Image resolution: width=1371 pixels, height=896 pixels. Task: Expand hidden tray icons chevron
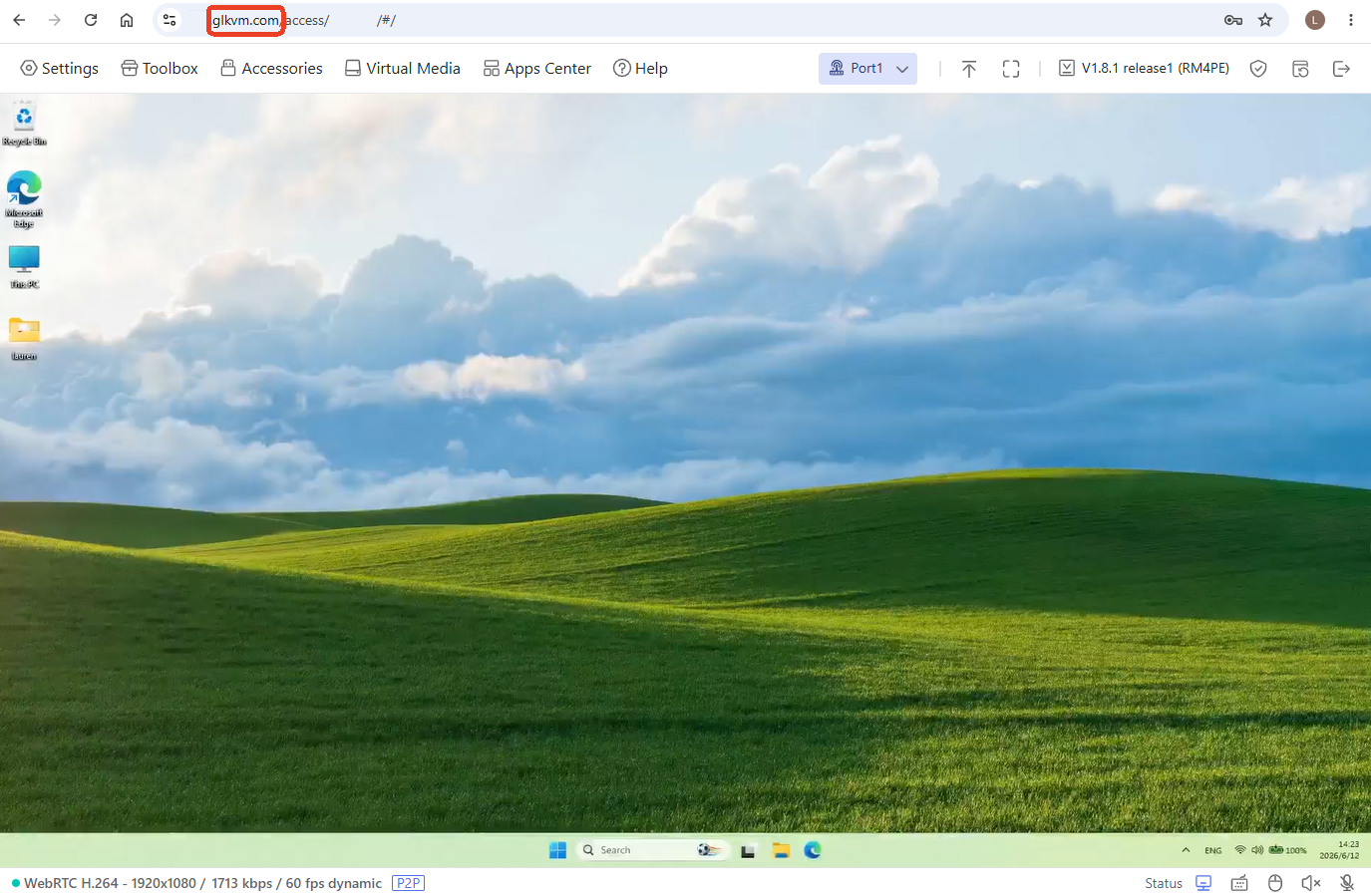(1186, 850)
